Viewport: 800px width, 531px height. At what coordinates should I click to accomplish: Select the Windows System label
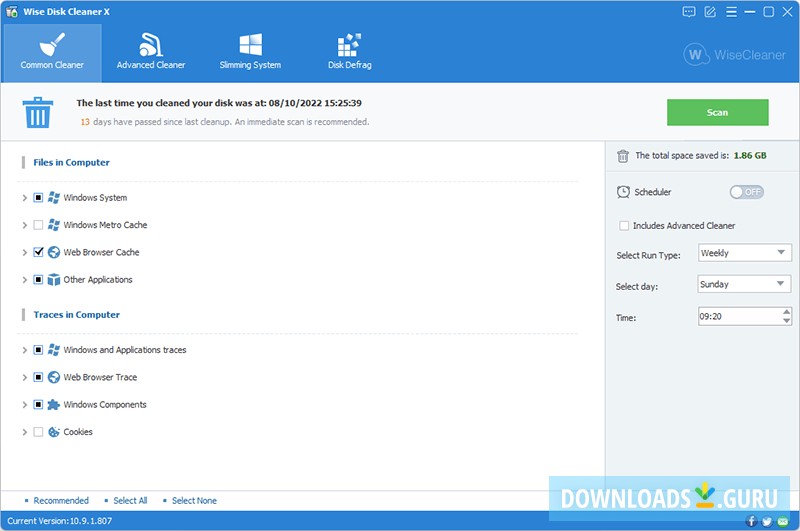pyautogui.click(x=95, y=197)
